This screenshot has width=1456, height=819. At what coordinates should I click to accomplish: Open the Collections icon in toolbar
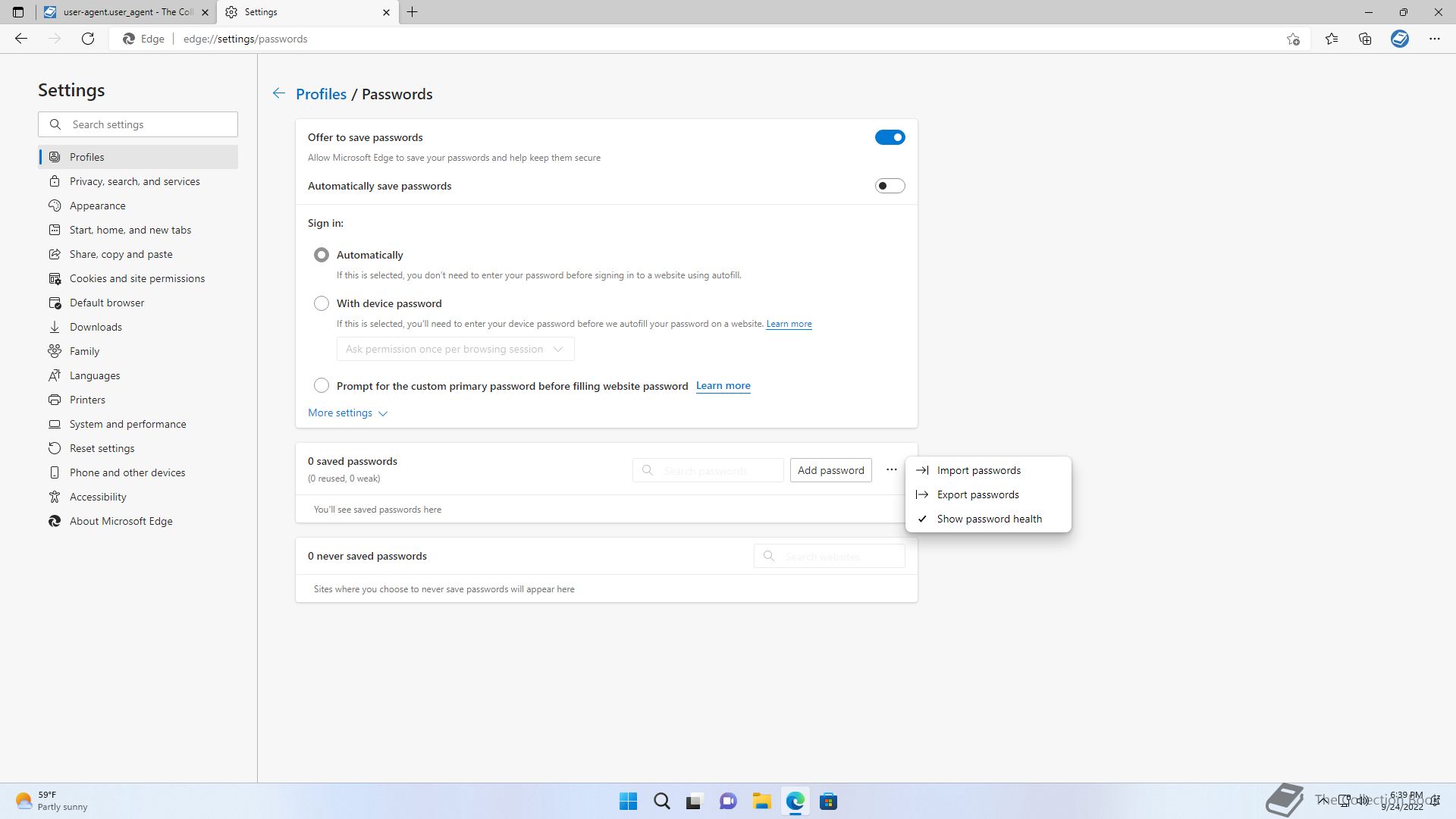(1365, 39)
